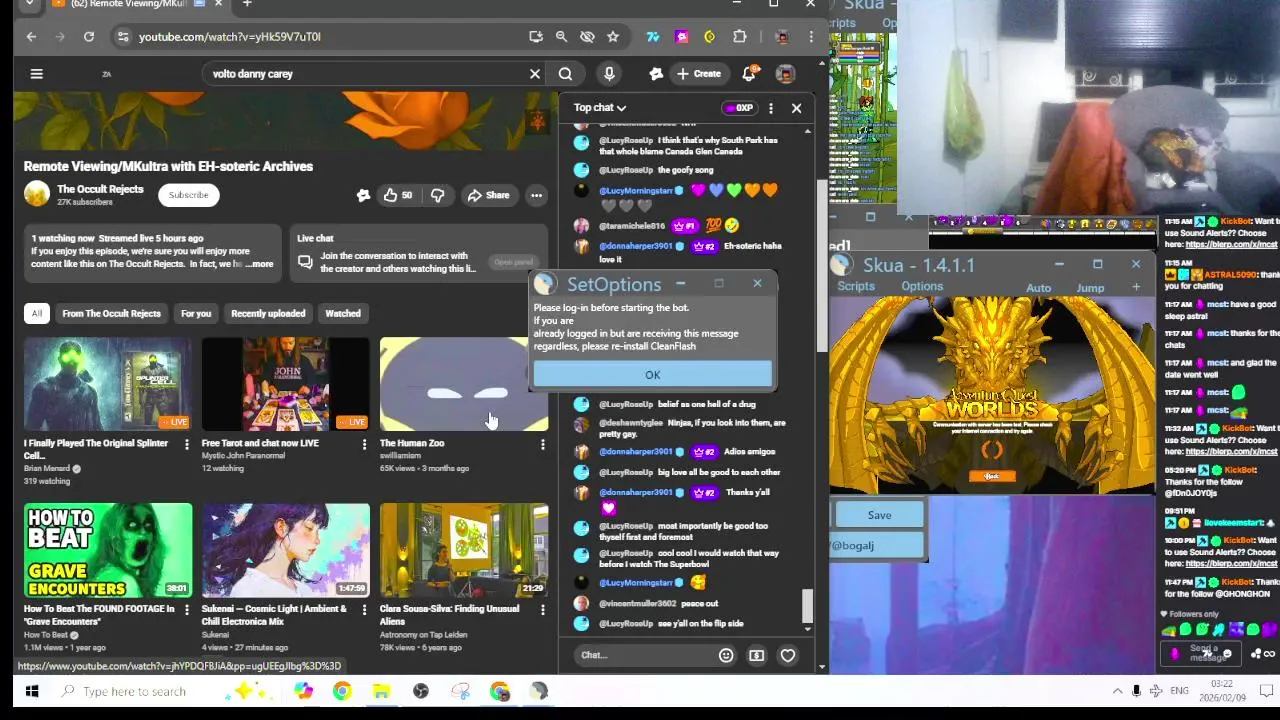The width and height of the screenshot is (1280, 720).
Task: Open the chat emoji picker
Action: coord(726,655)
